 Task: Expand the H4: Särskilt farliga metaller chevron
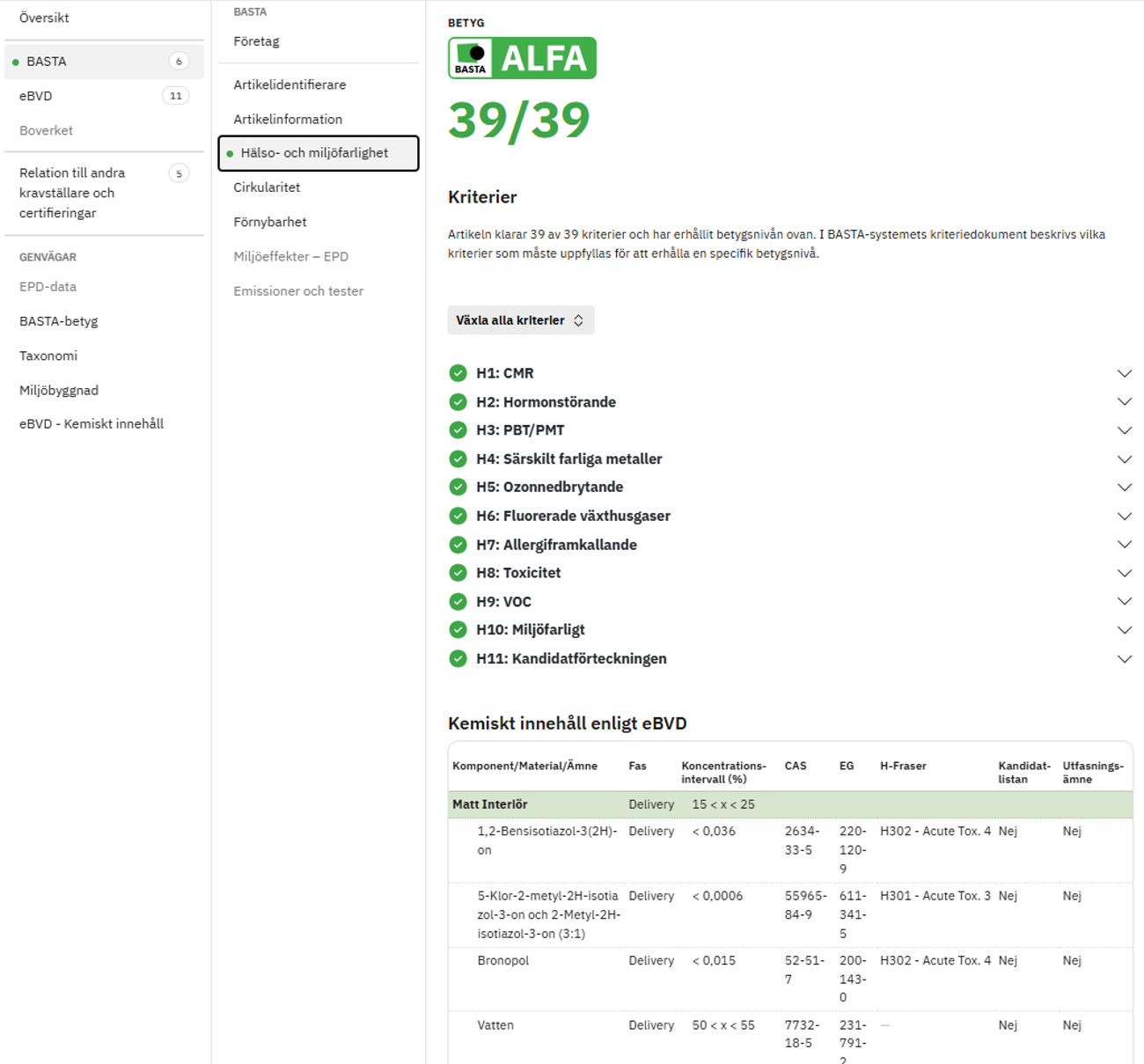[x=1124, y=459]
